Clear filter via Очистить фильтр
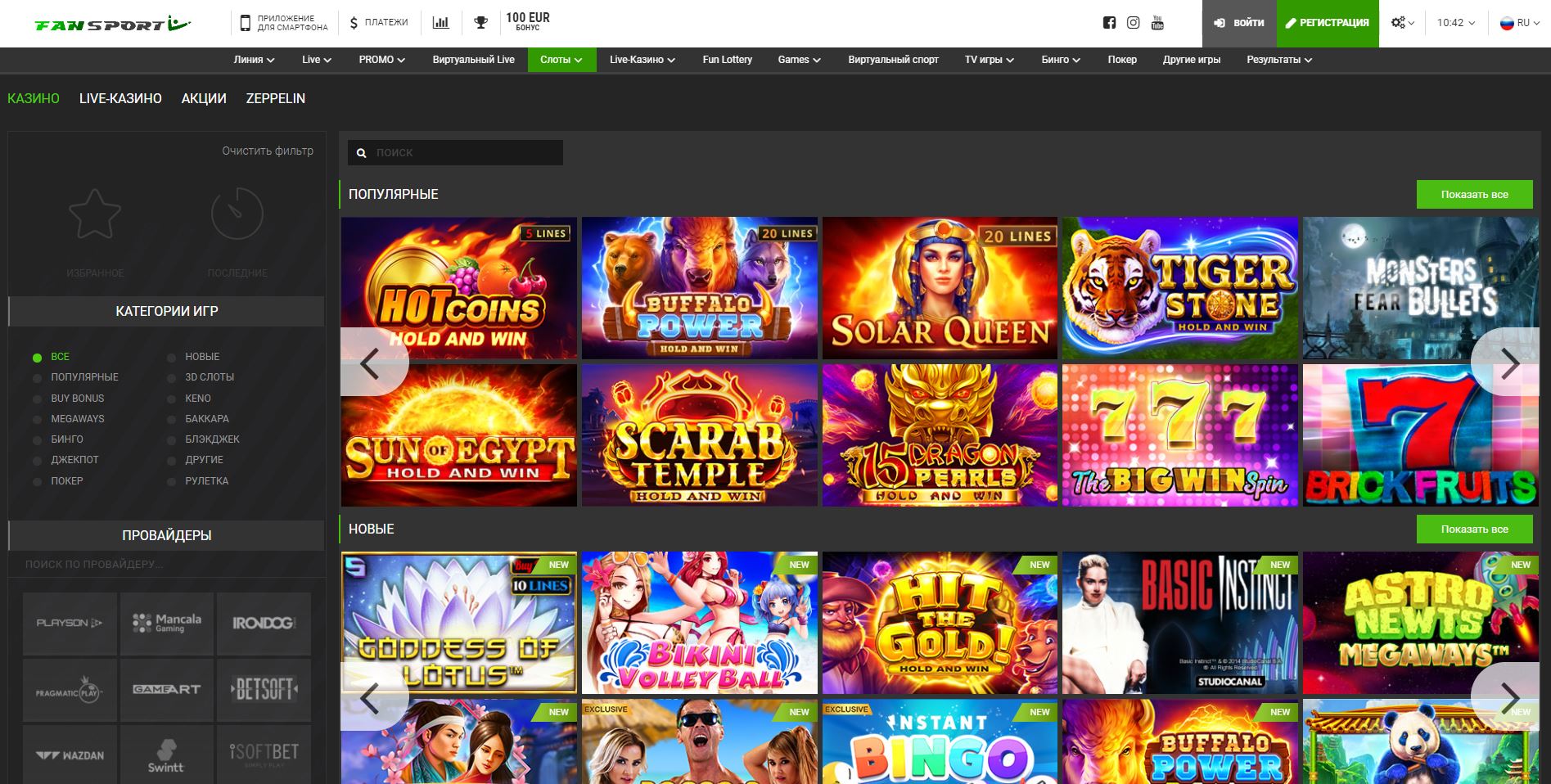The image size is (1551, 784). tap(268, 151)
